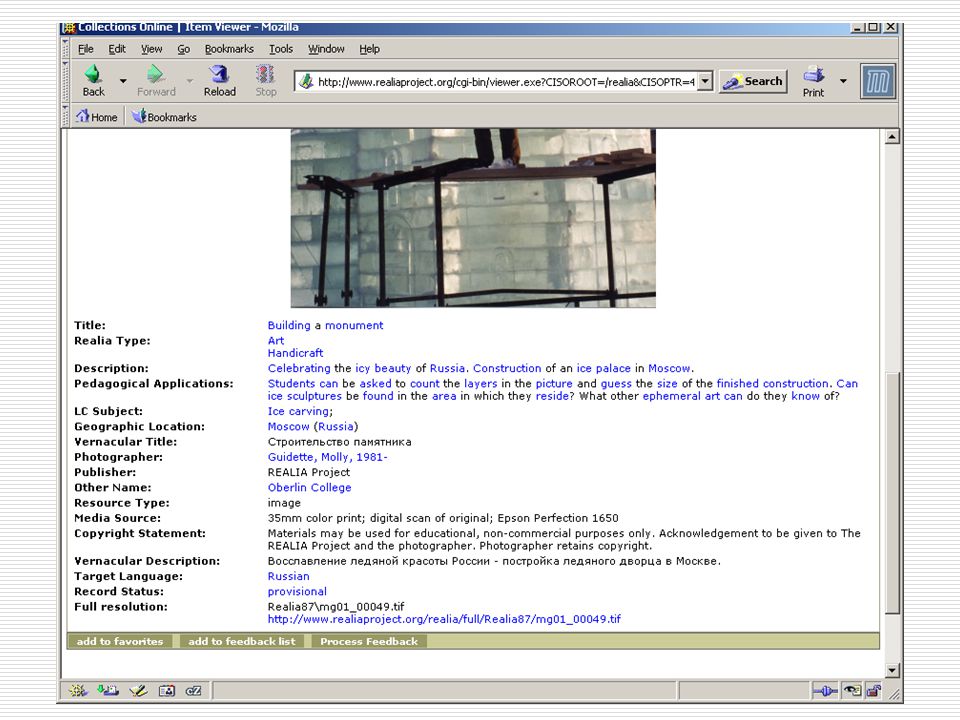960x720 pixels.
Task: Click the security padlock icon
Action: click(874, 691)
